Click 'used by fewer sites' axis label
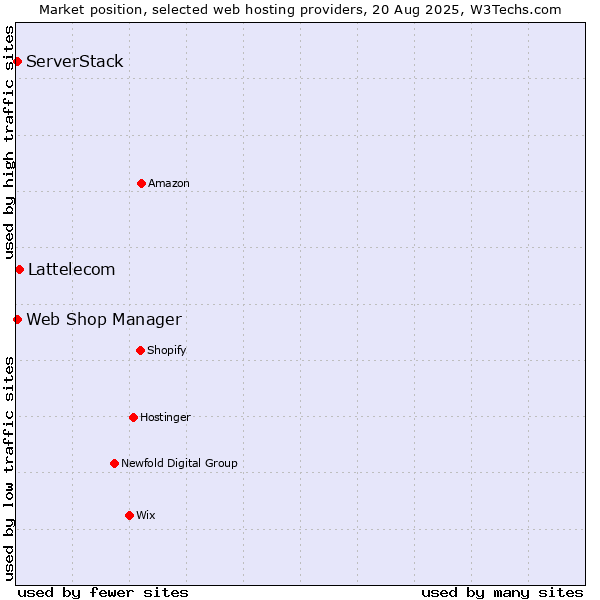The width and height of the screenshot is (600, 600). (103, 593)
